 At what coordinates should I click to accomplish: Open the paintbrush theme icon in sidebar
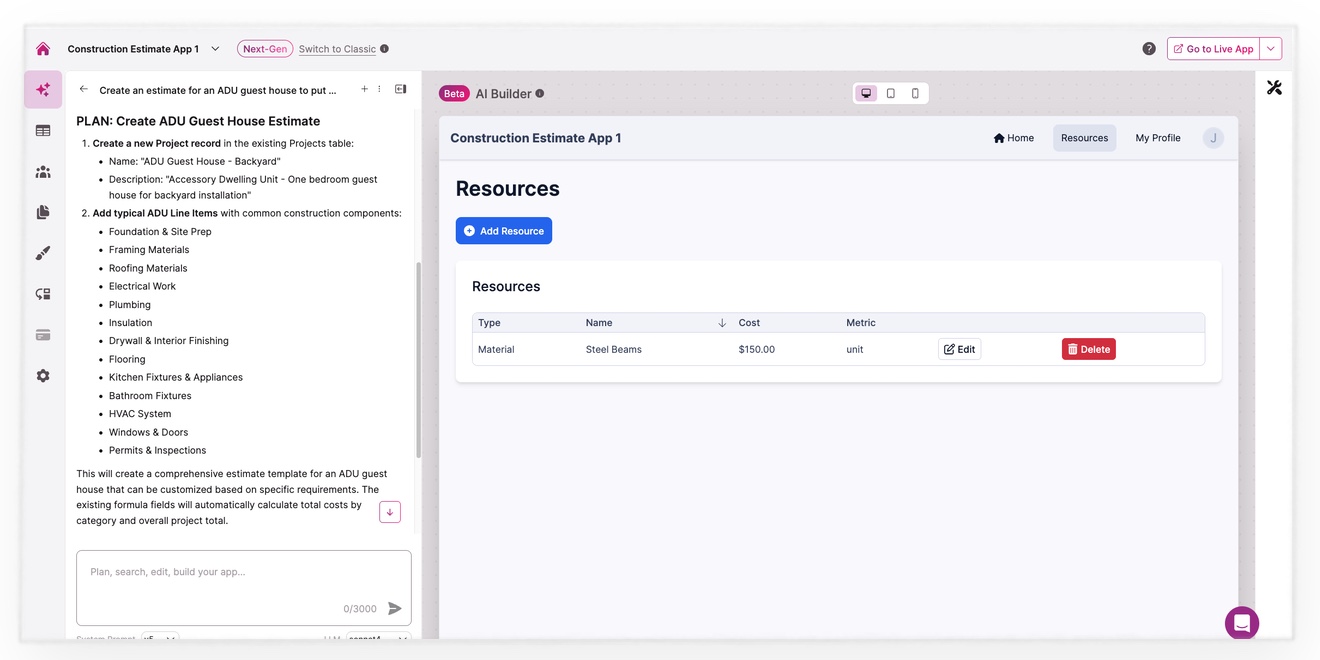[x=43, y=254]
